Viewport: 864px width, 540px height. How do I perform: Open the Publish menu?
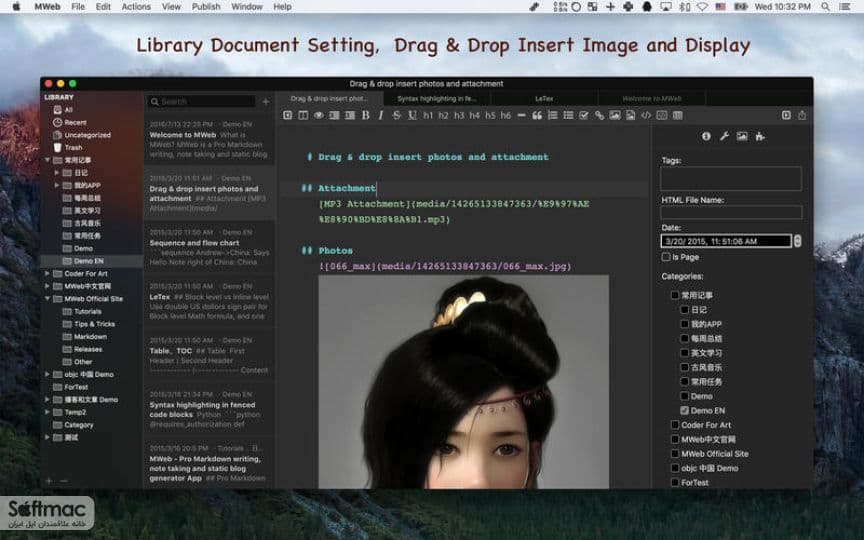click(206, 7)
